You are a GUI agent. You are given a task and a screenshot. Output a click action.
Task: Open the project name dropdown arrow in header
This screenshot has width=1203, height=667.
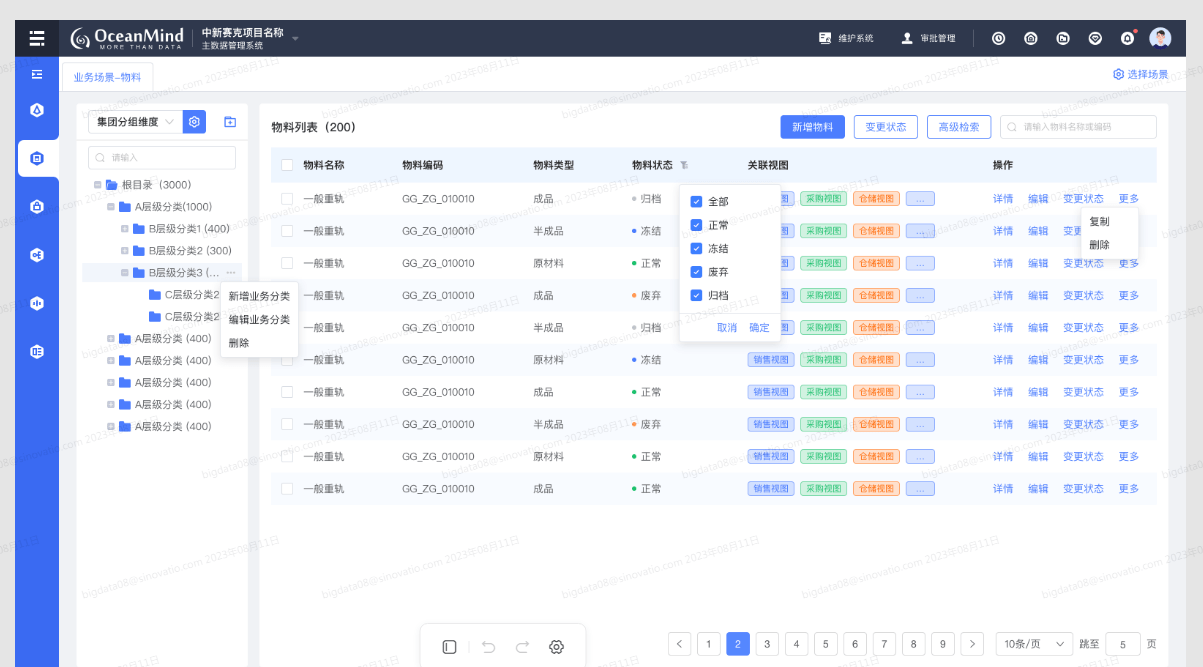coord(295,39)
